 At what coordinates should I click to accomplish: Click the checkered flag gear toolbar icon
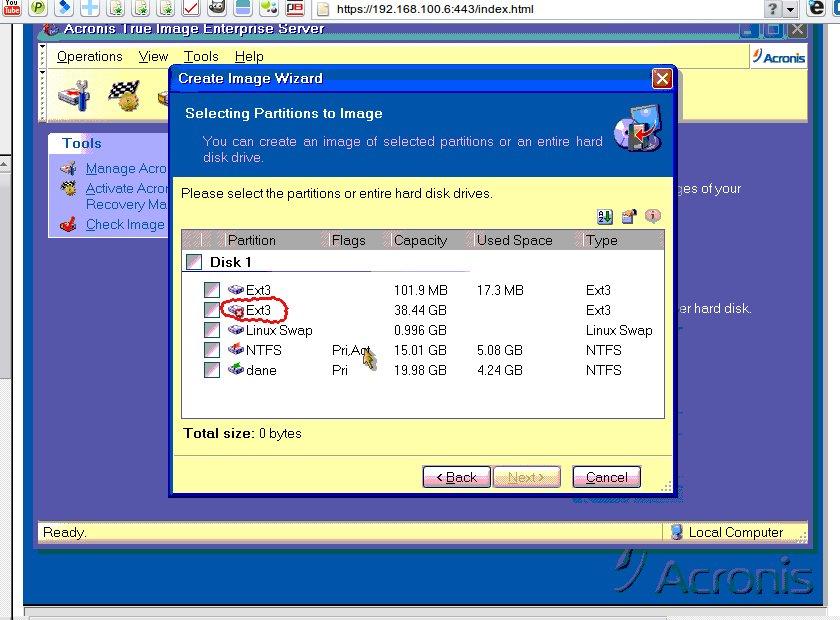pos(124,95)
